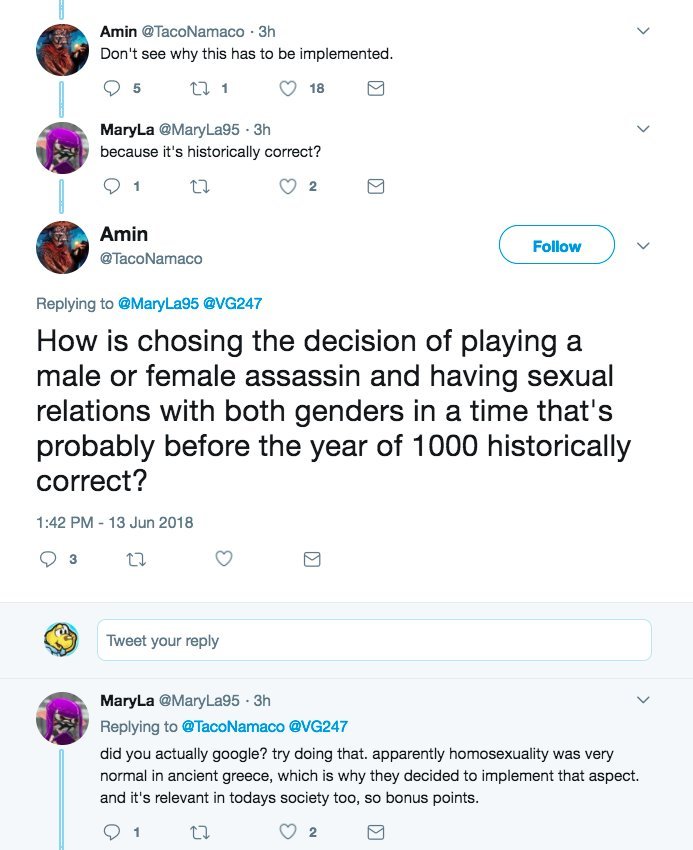Click @MaryLa95 link in 'Replying to' line

tap(158, 303)
